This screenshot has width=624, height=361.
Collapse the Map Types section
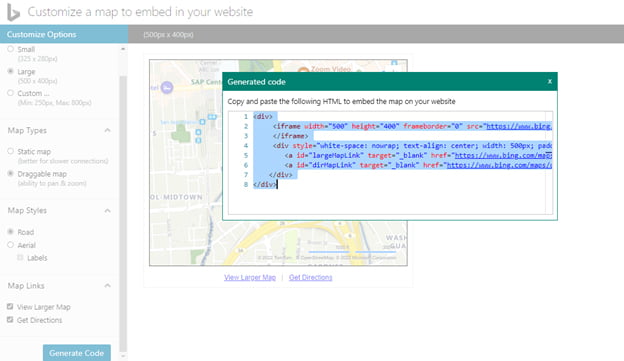tap(107, 131)
